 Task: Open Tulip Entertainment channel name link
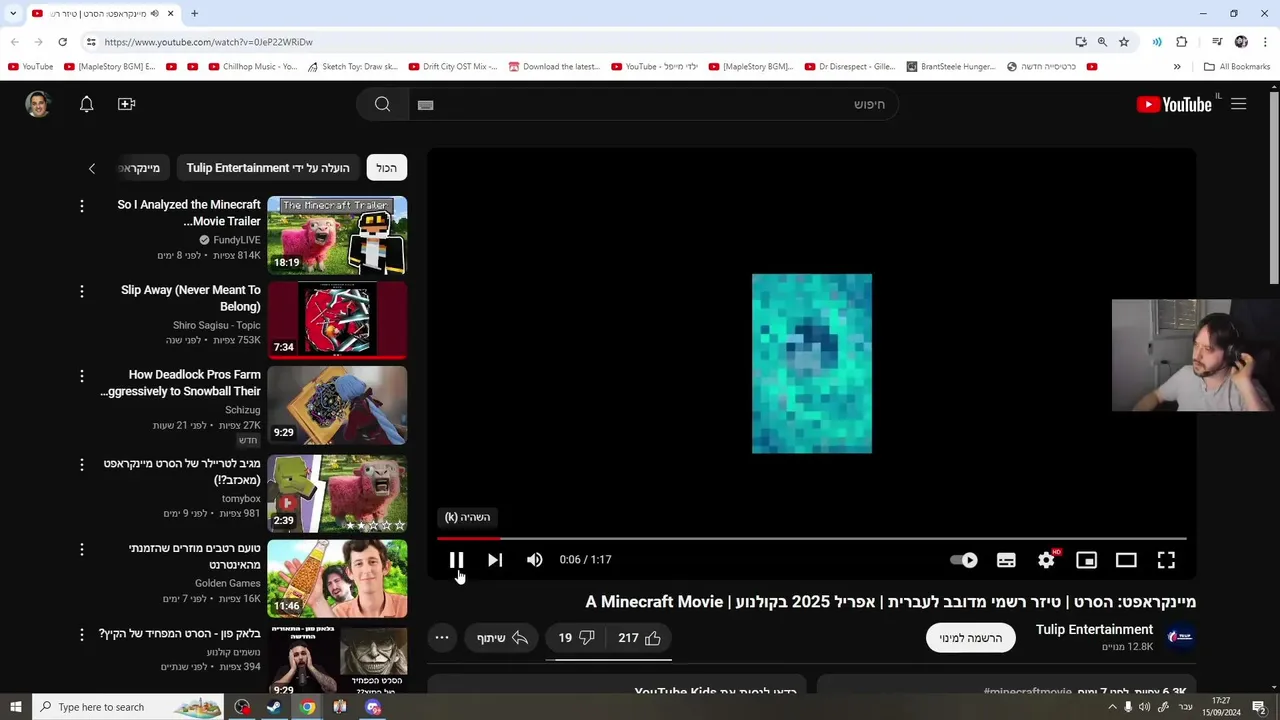(x=1094, y=629)
